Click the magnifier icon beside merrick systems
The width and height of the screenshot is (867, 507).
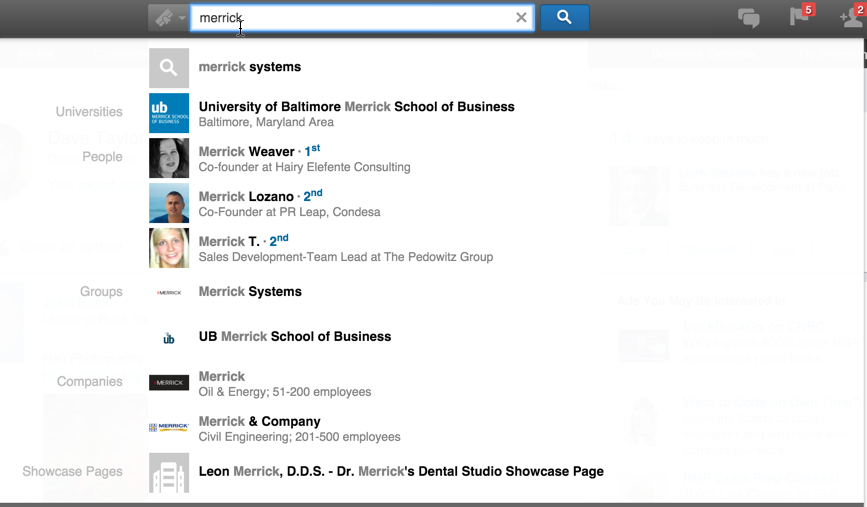169,68
